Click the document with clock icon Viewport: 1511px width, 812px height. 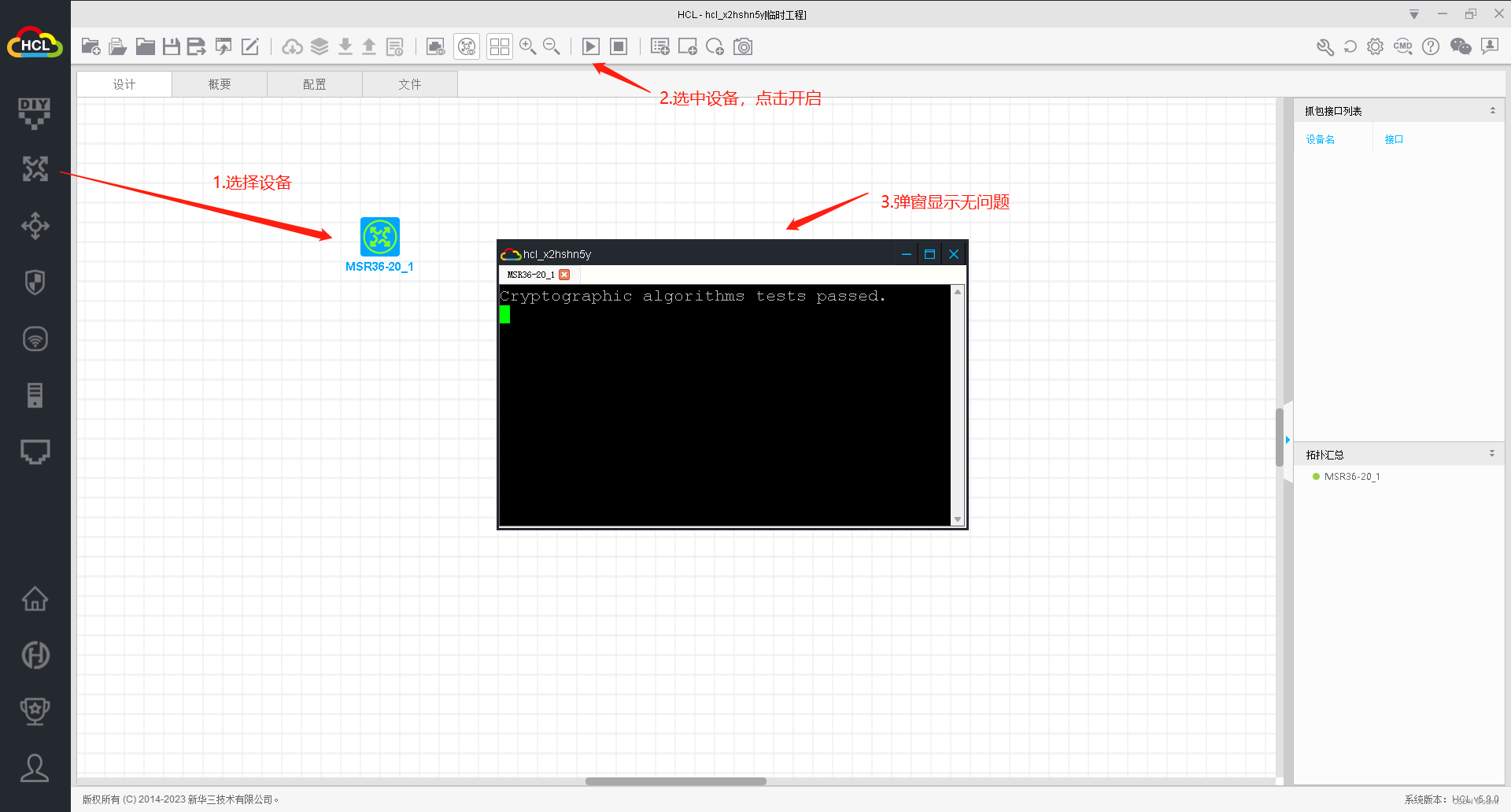point(395,47)
